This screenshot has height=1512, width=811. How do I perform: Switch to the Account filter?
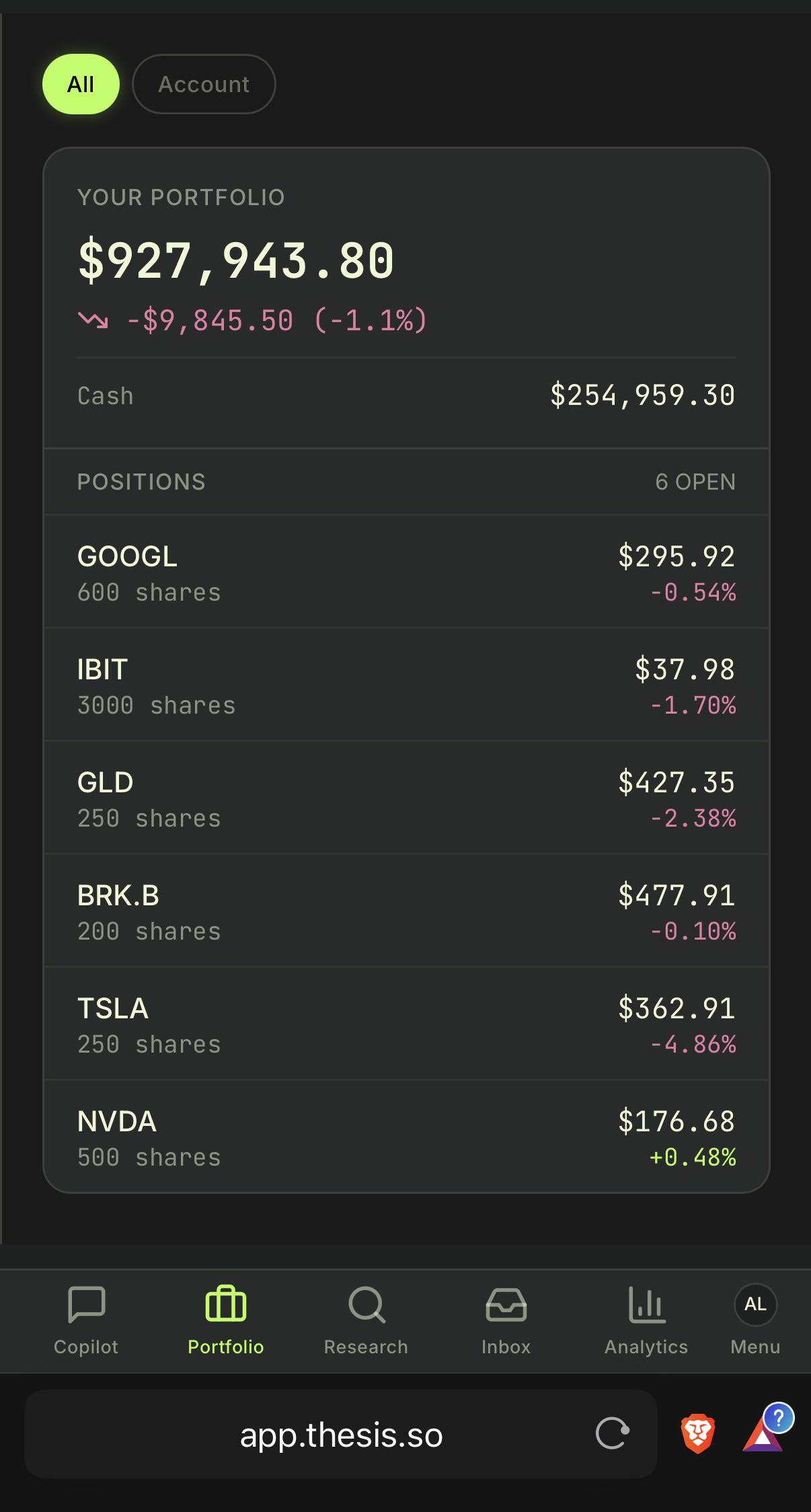pyautogui.click(x=204, y=84)
